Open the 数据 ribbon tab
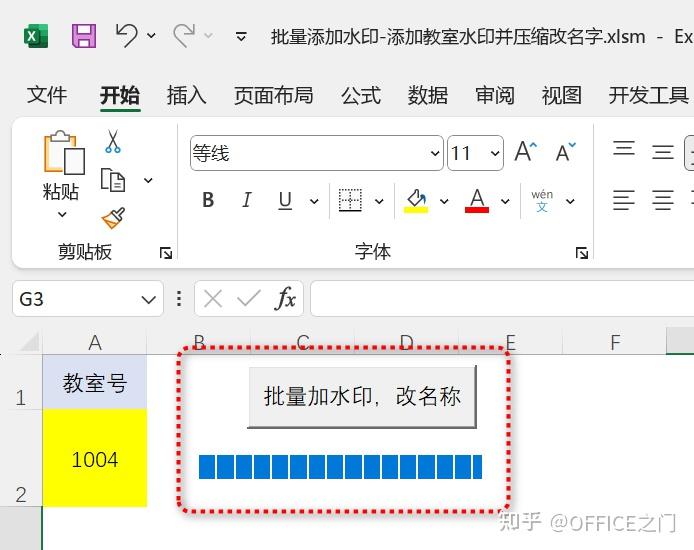694x550 pixels. [x=428, y=95]
